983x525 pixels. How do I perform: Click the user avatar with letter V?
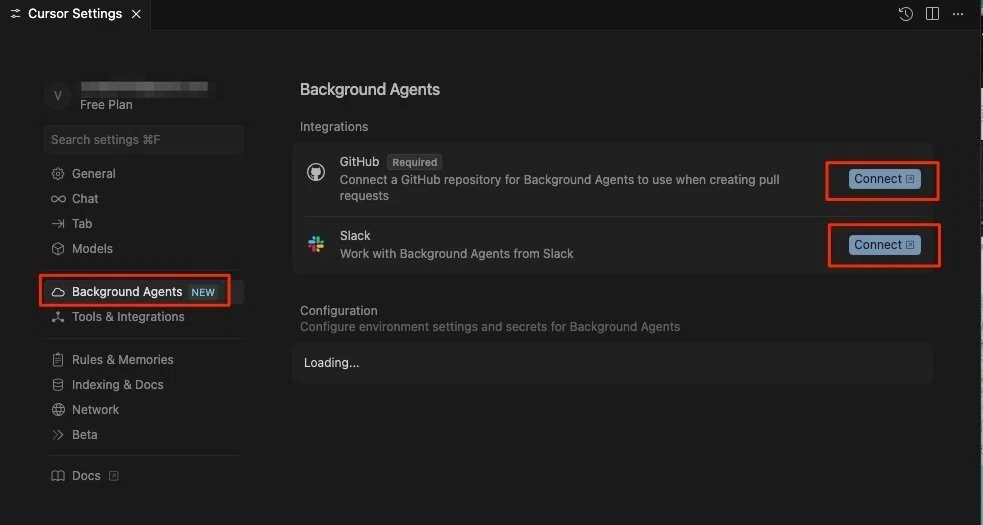58,95
